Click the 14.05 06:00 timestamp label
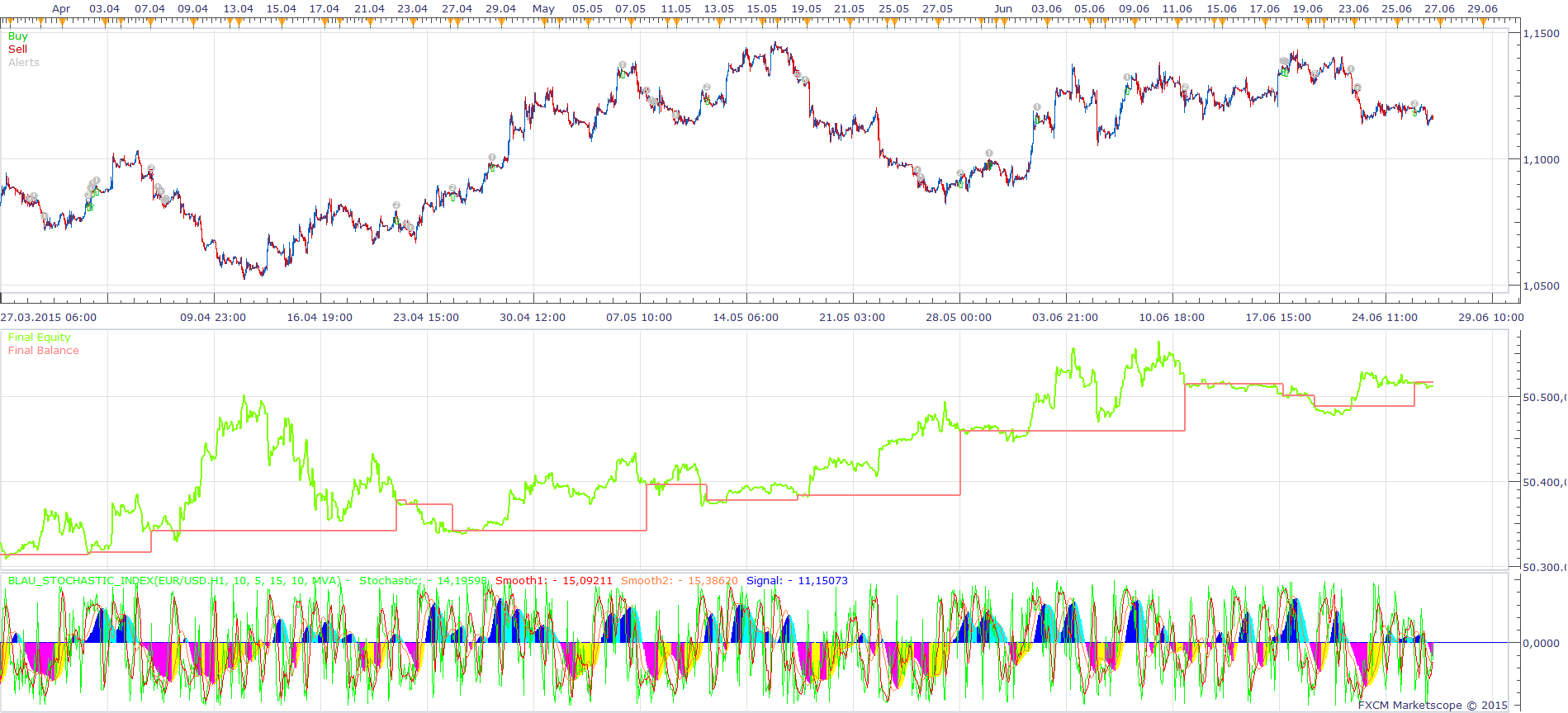 pyautogui.click(x=746, y=318)
